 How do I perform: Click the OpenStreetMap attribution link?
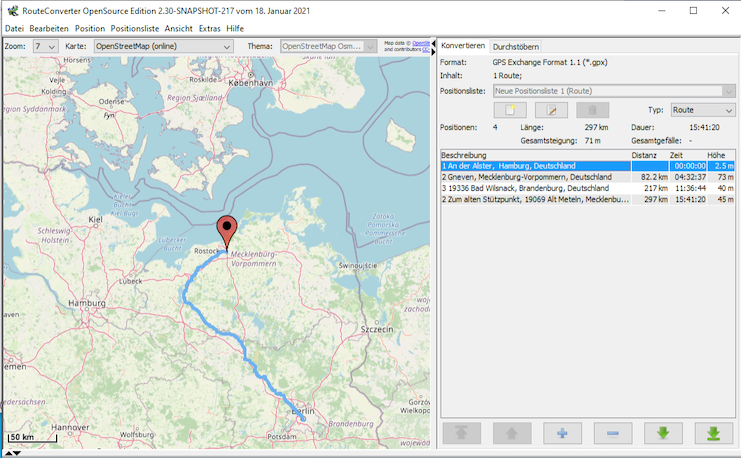420,43
